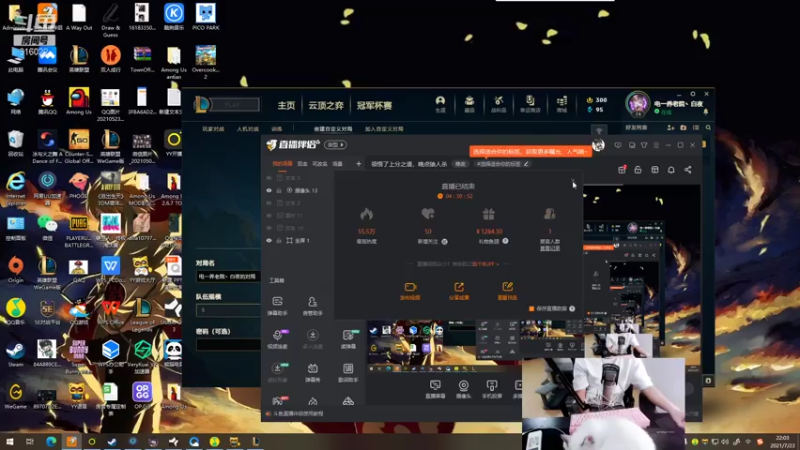
Task: Click the gift box icon with red badge
Action: 621,169
